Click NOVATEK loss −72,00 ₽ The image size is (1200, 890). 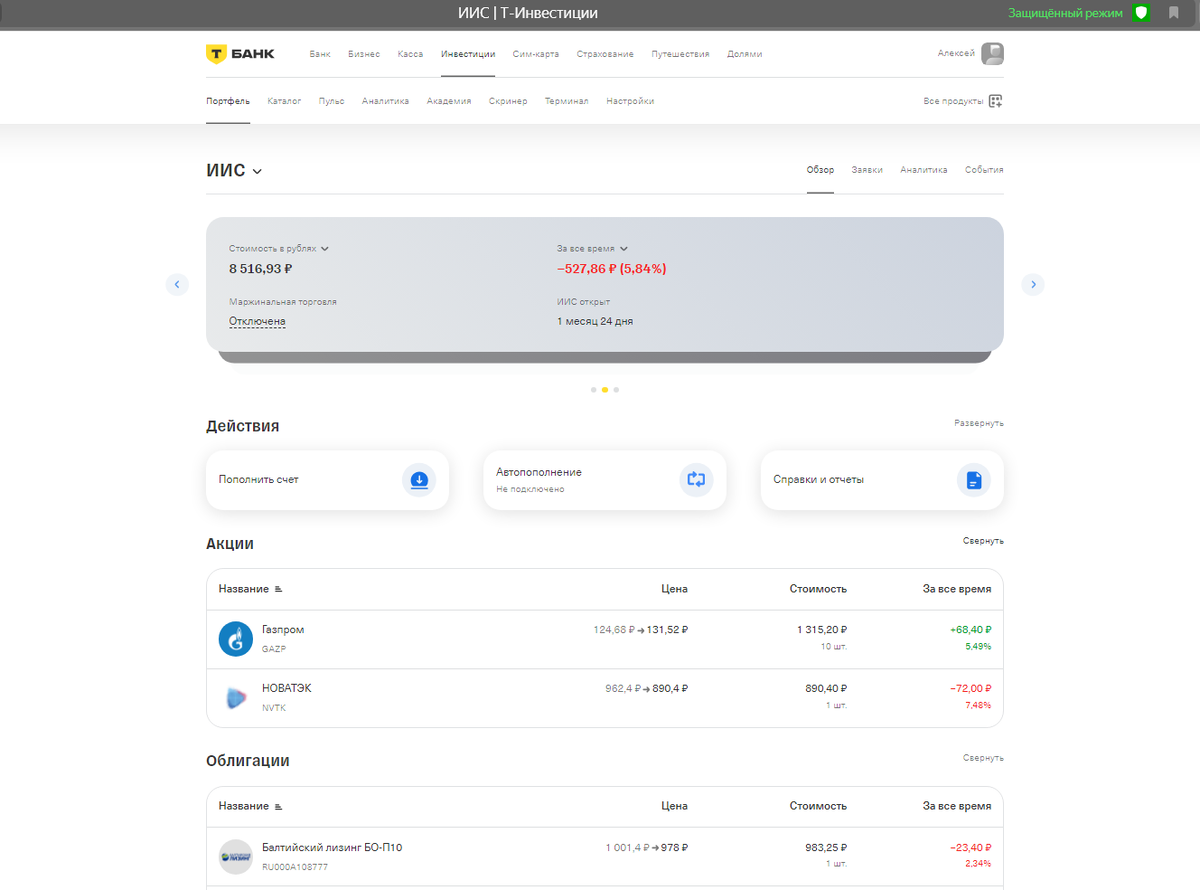[971, 688]
